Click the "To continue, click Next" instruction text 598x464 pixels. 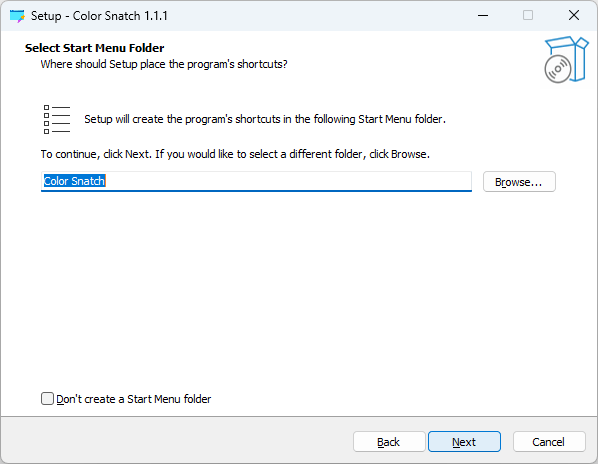[235, 154]
